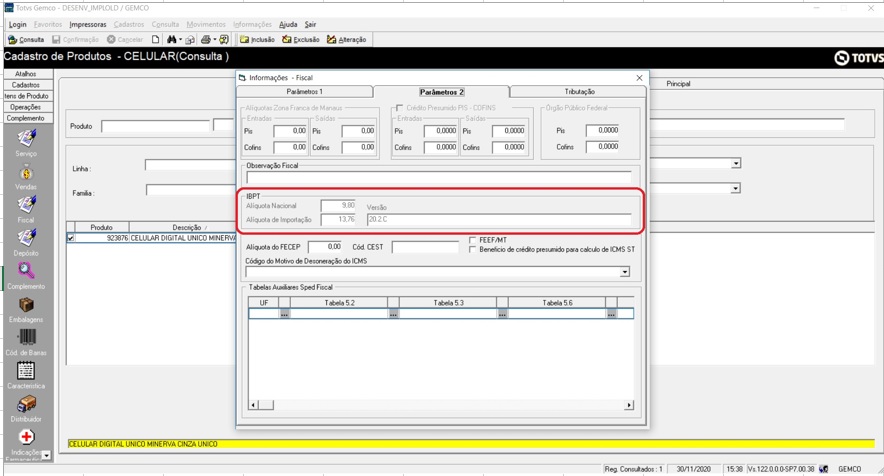
Task: Click the Cadastros sidebar button
Action: [26, 85]
